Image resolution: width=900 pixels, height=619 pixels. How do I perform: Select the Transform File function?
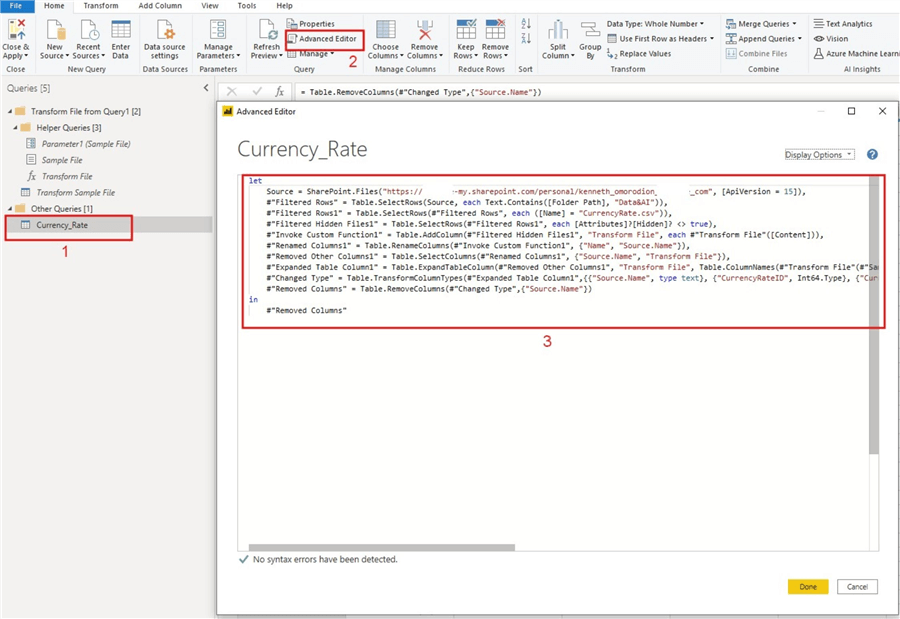click(67, 176)
